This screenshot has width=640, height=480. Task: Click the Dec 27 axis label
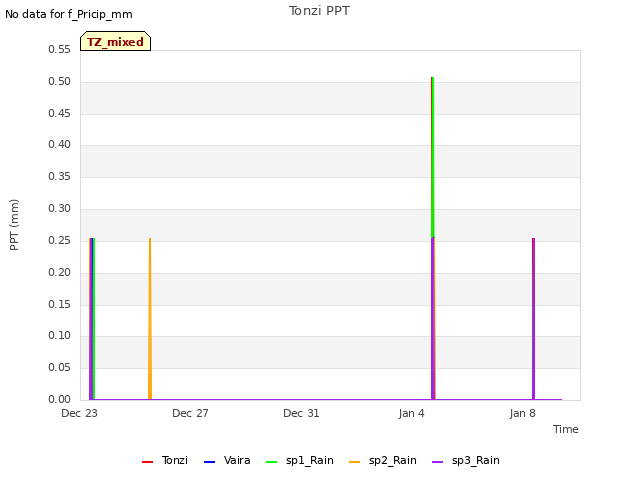coord(190,413)
